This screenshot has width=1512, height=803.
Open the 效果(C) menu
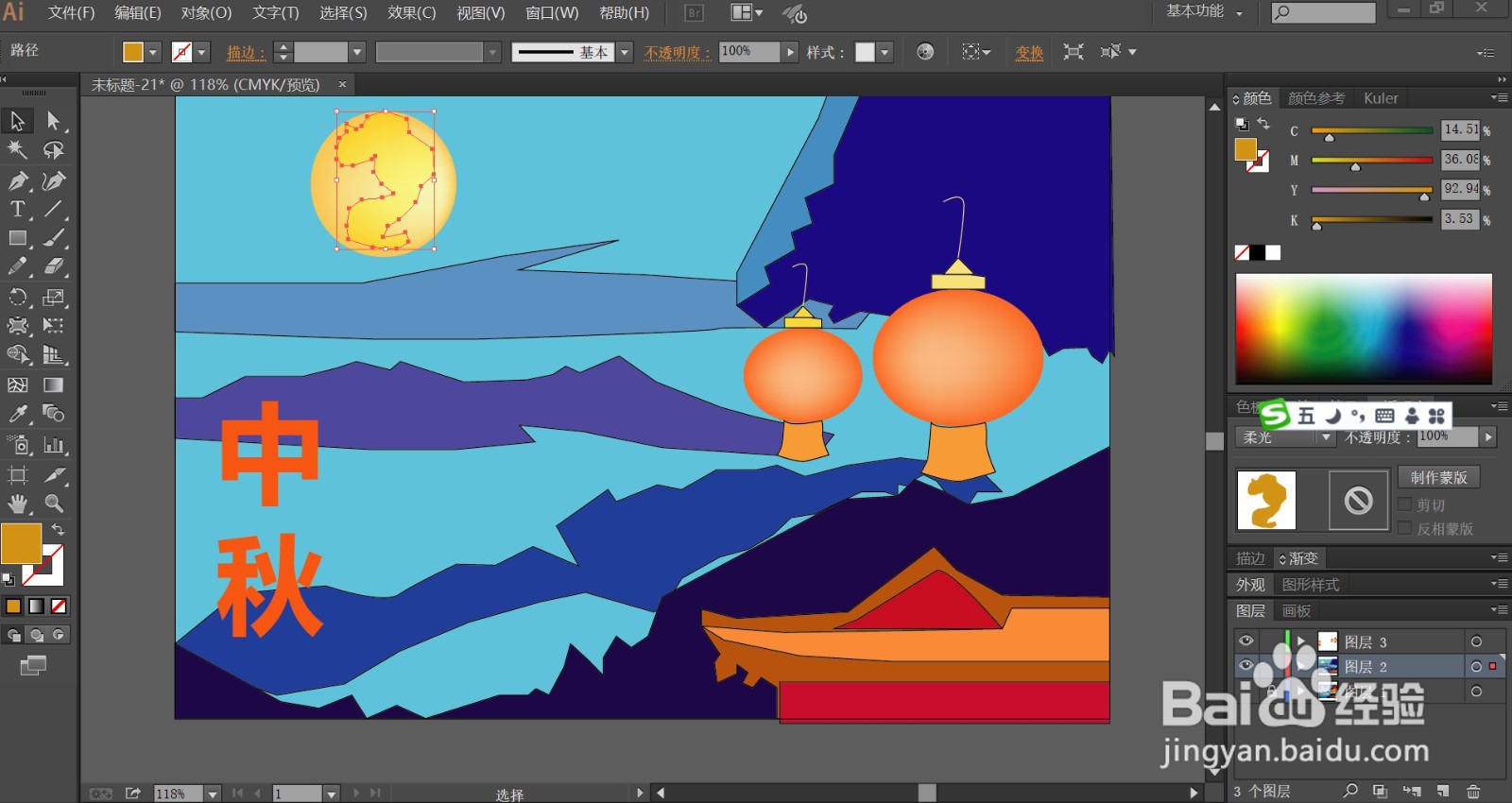(x=412, y=13)
